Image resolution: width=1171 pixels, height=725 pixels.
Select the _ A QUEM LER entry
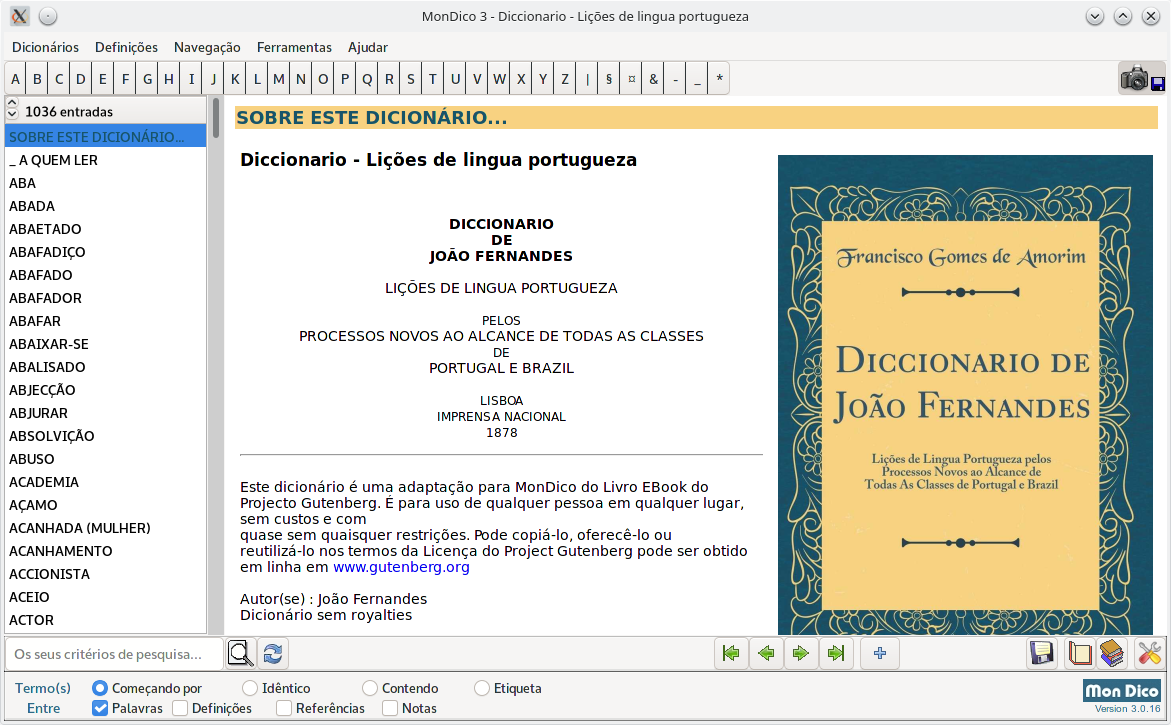point(105,160)
